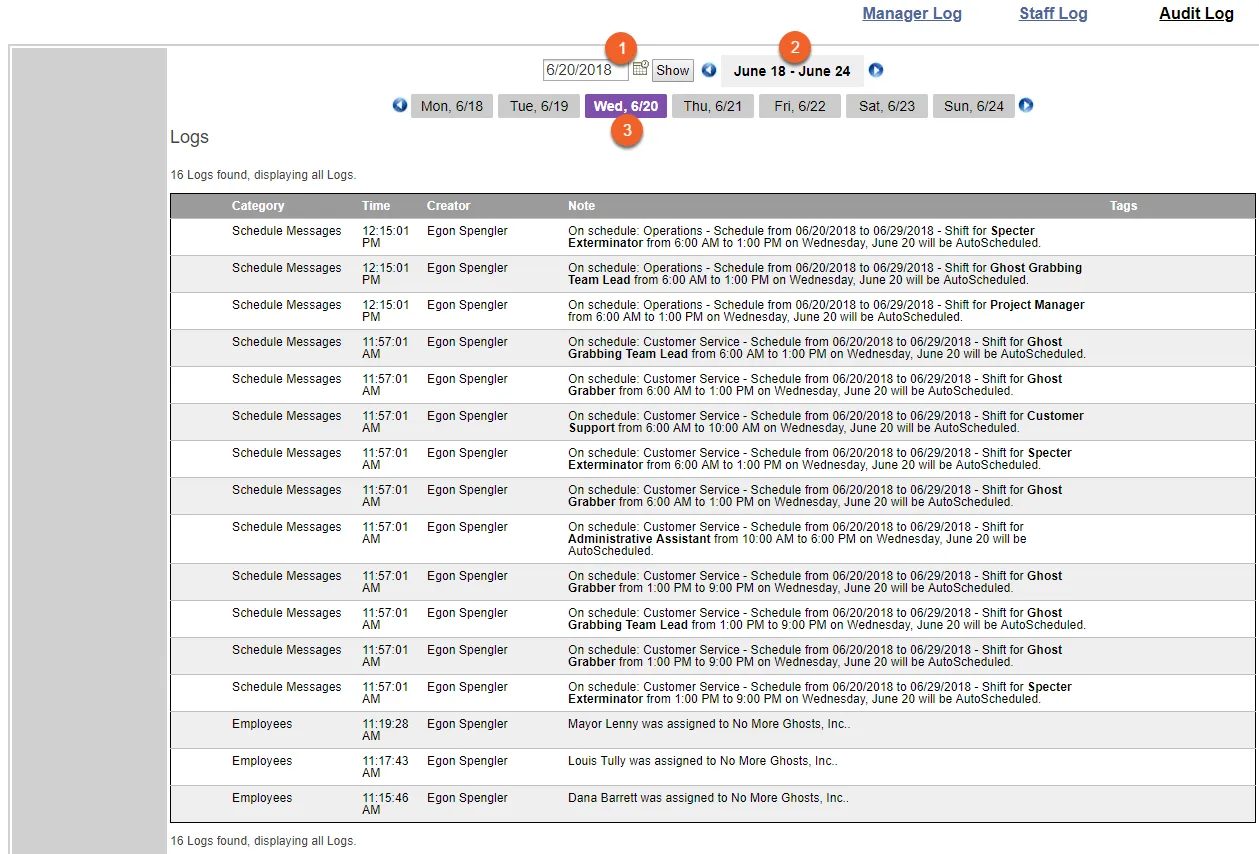
Task: Click the Louis Tully assigned note
Action: (702, 761)
